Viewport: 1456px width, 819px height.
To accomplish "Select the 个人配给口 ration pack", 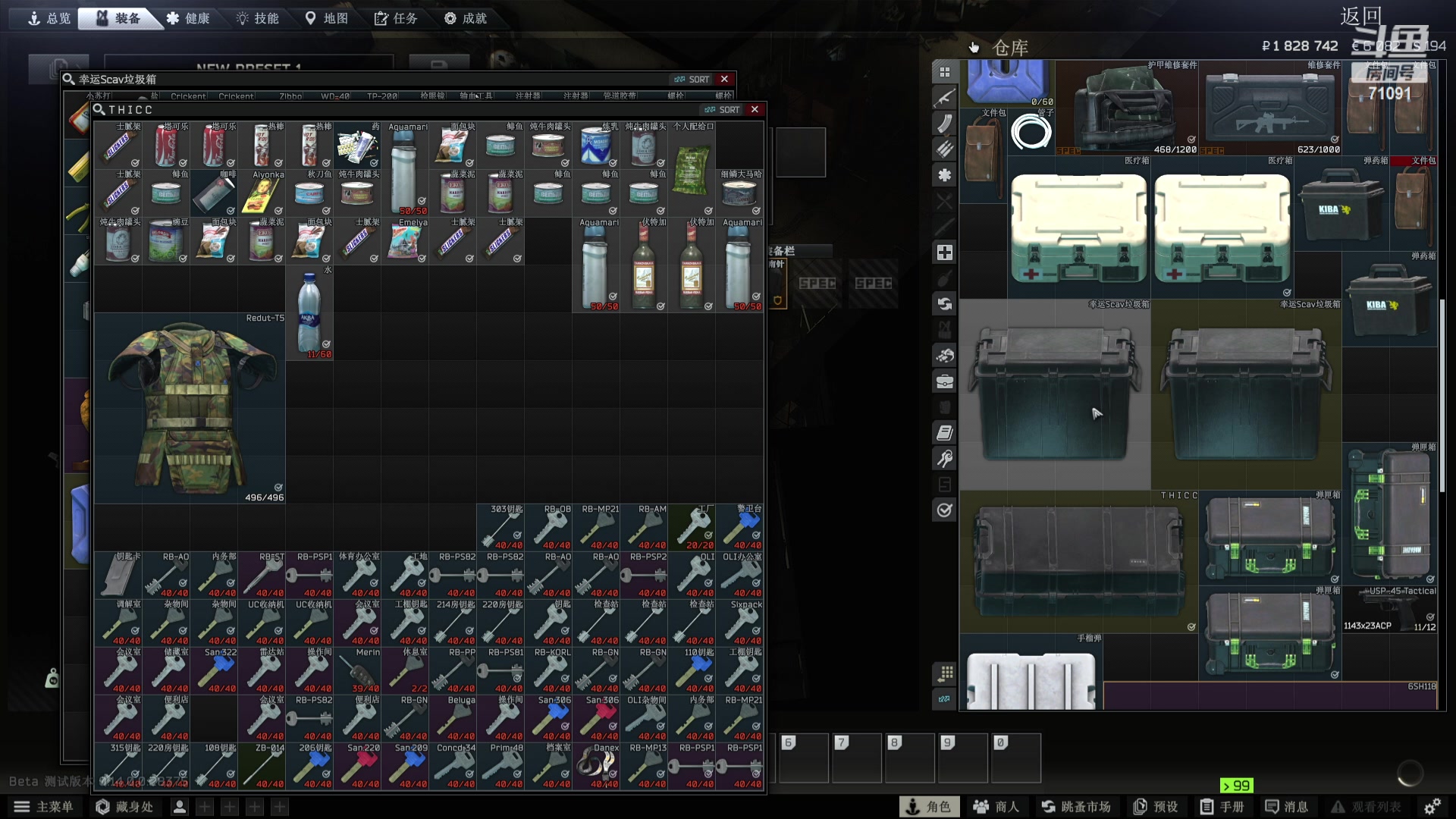I will pos(692,169).
